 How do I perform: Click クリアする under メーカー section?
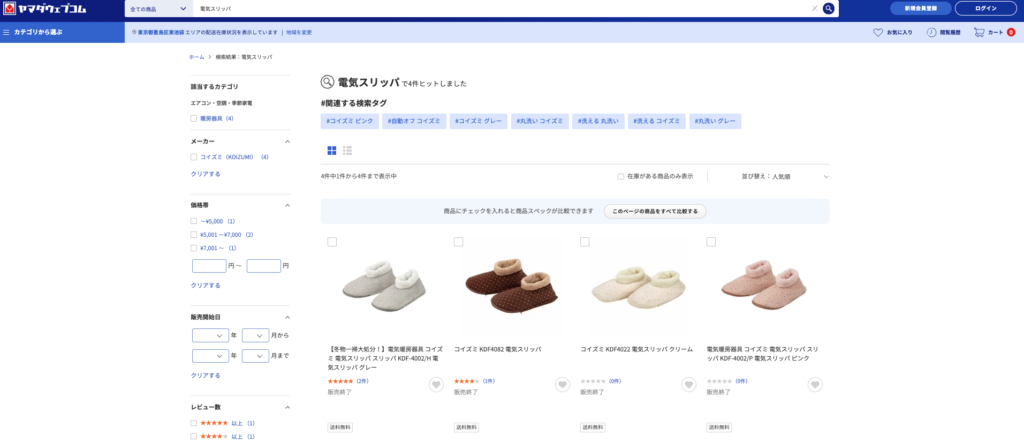[x=206, y=174]
